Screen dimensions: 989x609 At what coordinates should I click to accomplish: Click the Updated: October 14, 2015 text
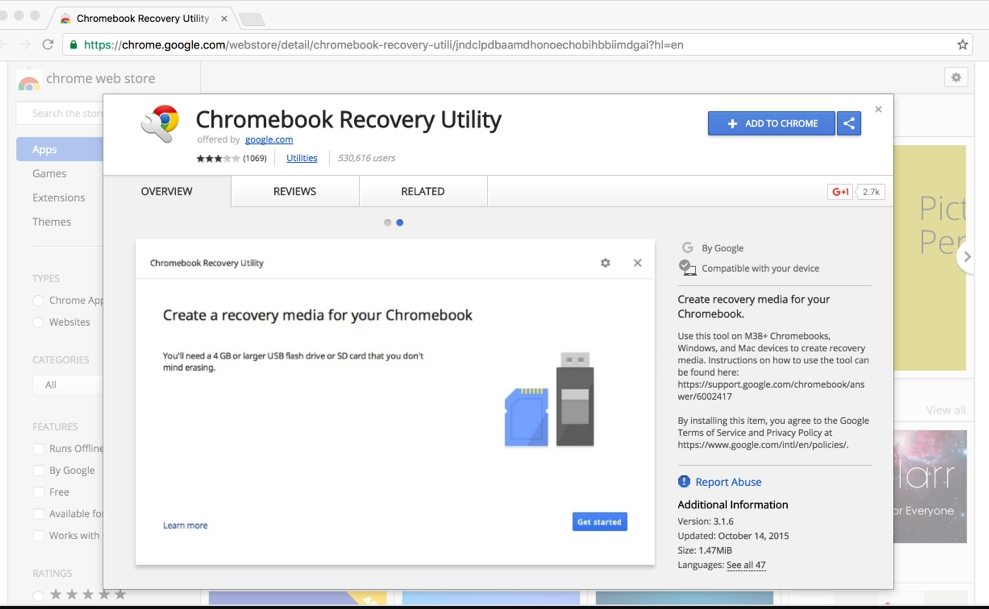(733, 536)
